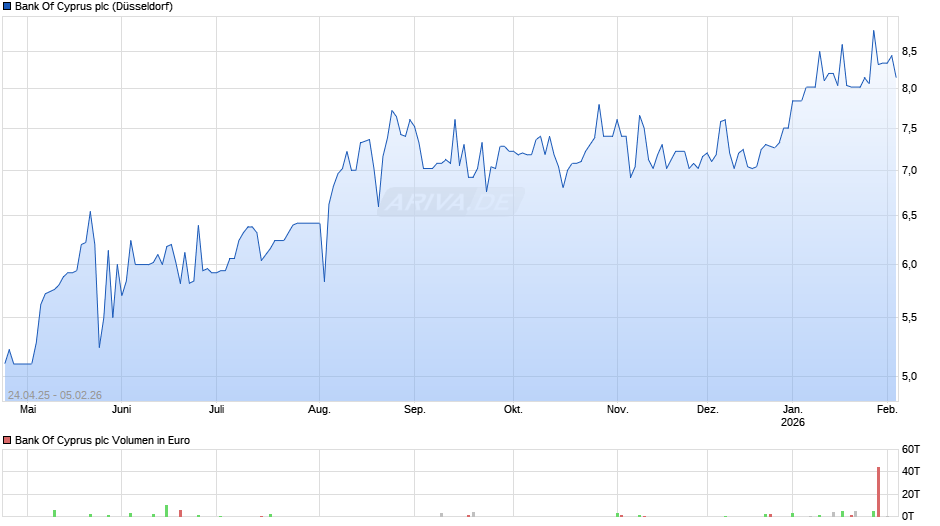The width and height of the screenshot is (940, 526).
Task: Click the 'Mai' month axis label
Action: click(x=28, y=409)
